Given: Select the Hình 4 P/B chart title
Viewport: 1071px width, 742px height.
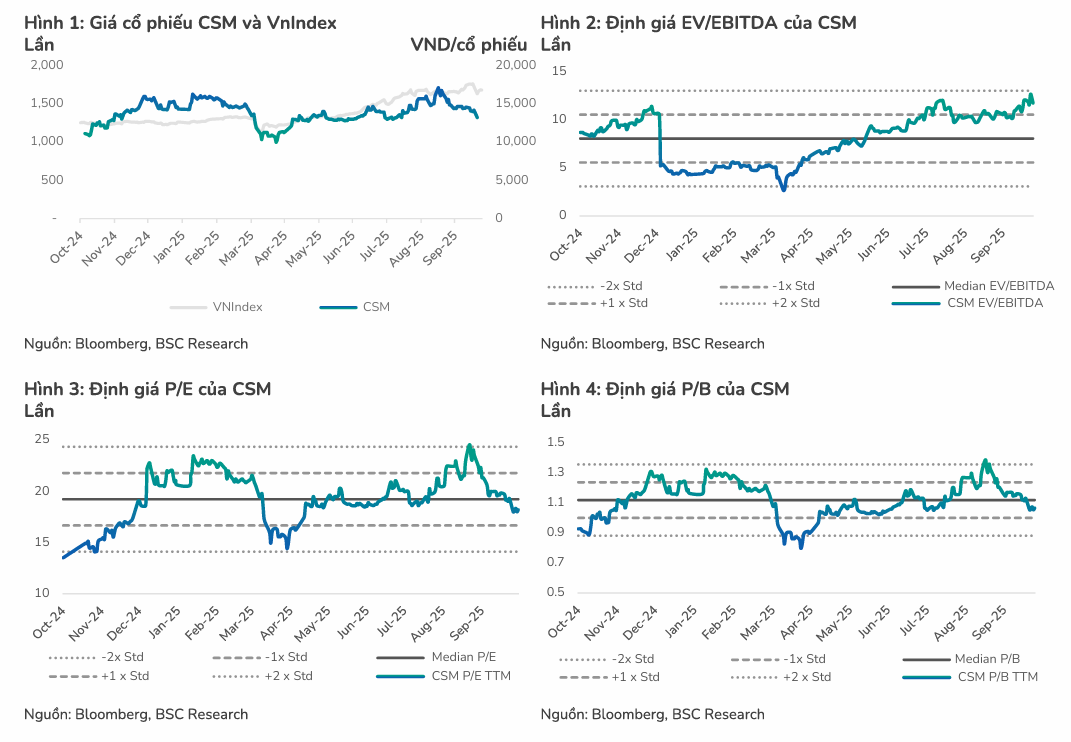Looking at the screenshot, I should tap(665, 389).
